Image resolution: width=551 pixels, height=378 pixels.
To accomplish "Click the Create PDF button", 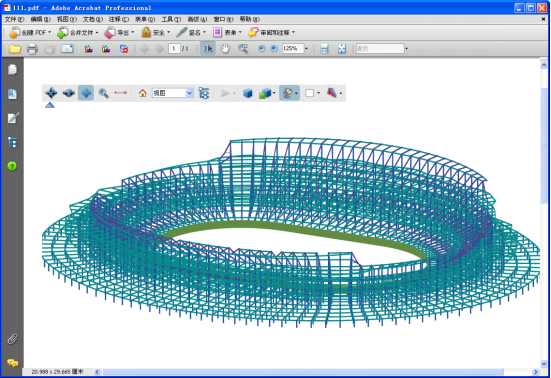I will coord(30,32).
